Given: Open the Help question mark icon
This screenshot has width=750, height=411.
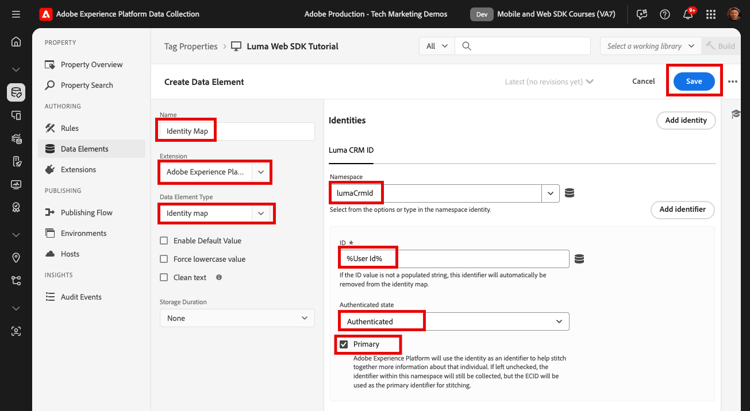Looking at the screenshot, I should point(665,14).
